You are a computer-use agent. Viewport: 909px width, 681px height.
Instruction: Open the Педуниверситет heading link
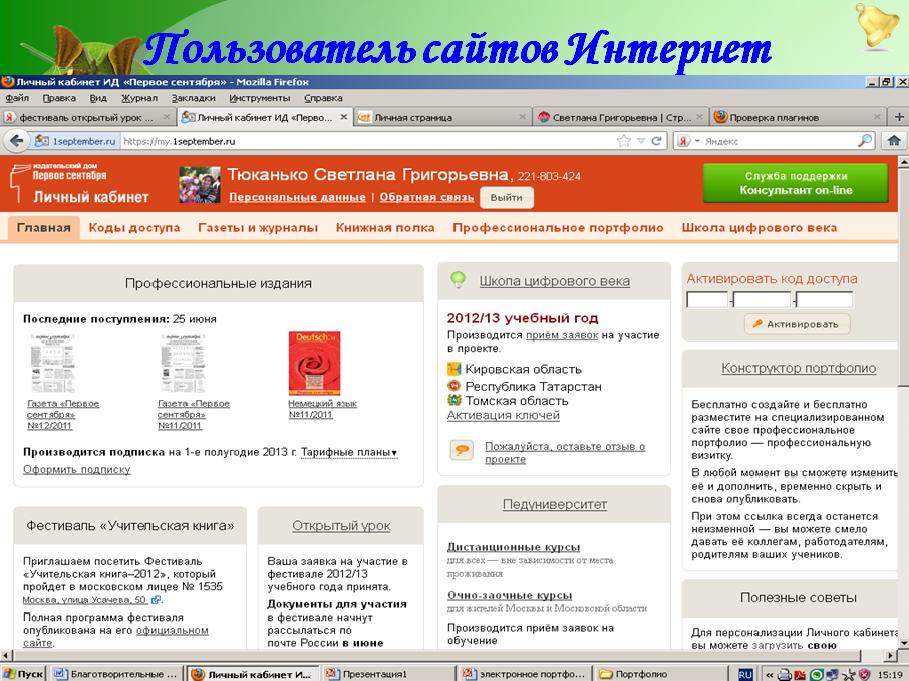(555, 505)
